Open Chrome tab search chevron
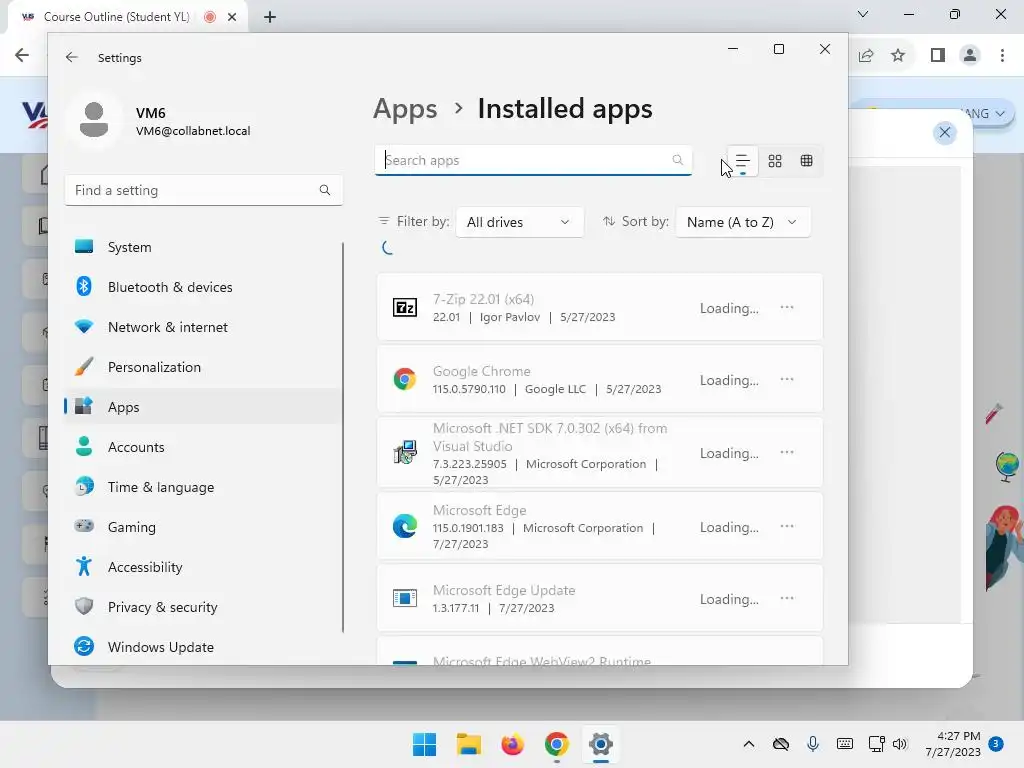The height and width of the screenshot is (768, 1024). pos(863,14)
